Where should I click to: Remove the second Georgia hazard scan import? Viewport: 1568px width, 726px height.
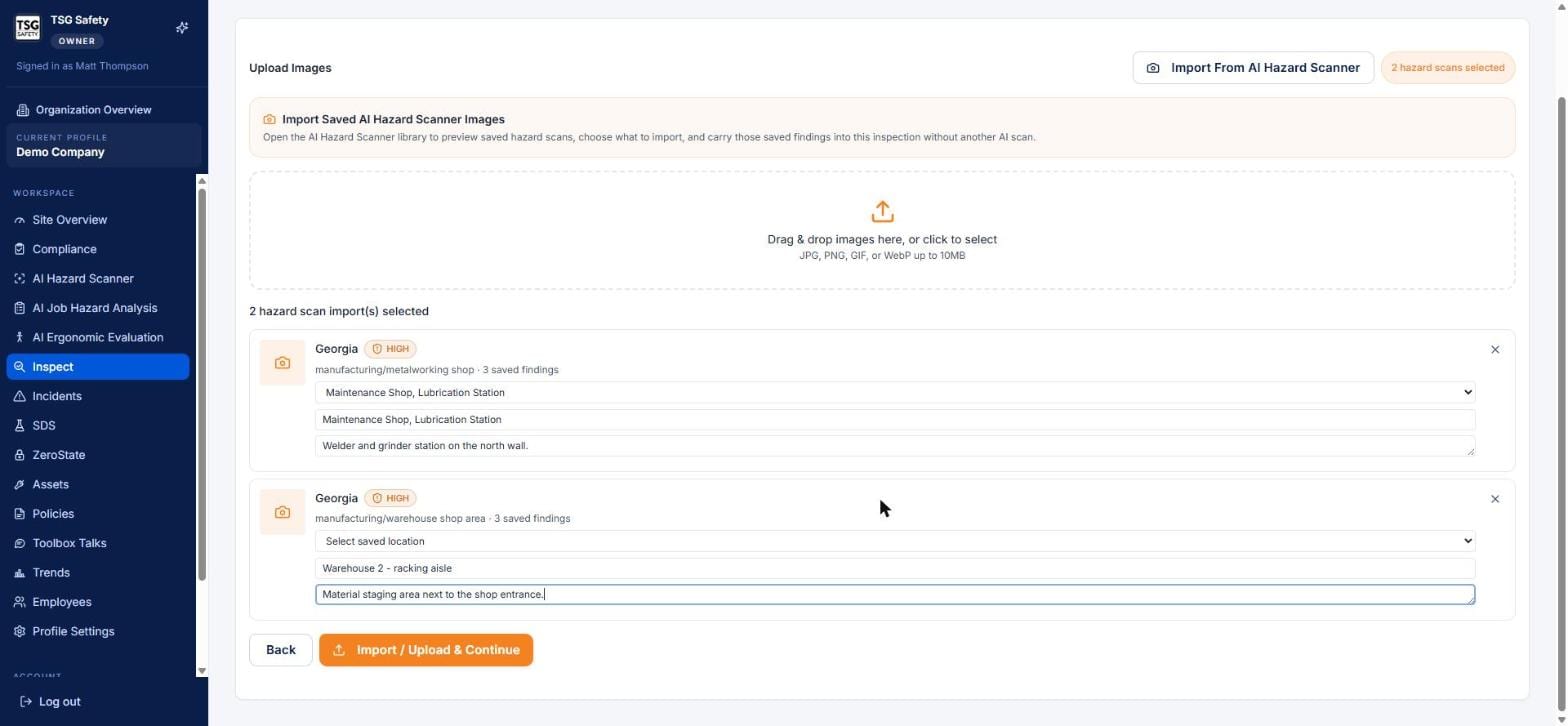[1495, 499]
